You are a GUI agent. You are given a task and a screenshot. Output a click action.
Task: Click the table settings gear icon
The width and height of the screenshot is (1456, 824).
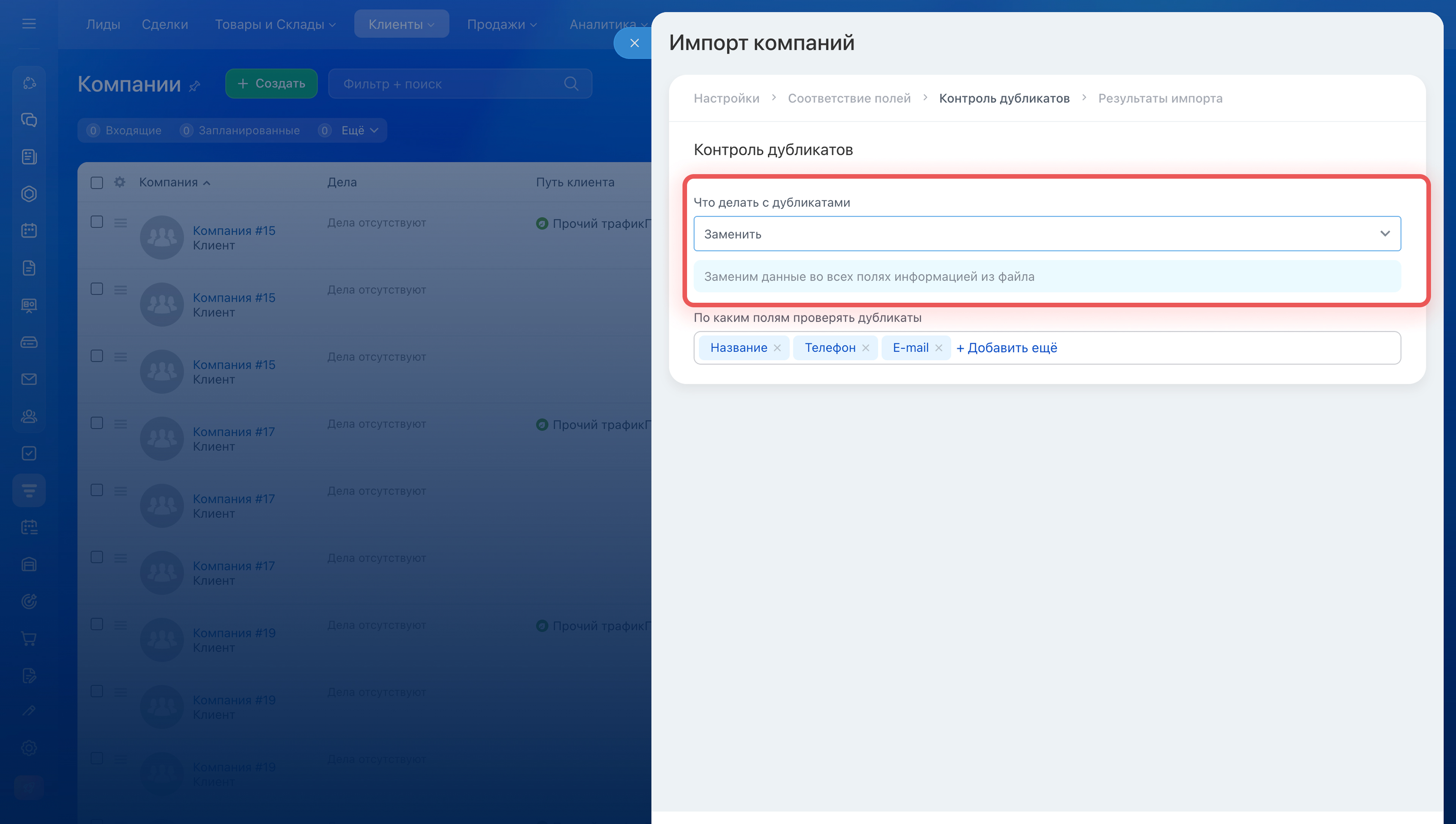point(119,182)
